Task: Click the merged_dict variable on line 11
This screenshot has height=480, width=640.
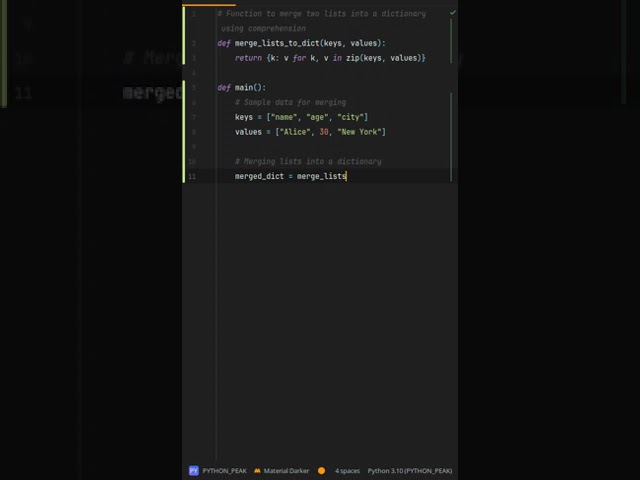Action: click(x=259, y=176)
